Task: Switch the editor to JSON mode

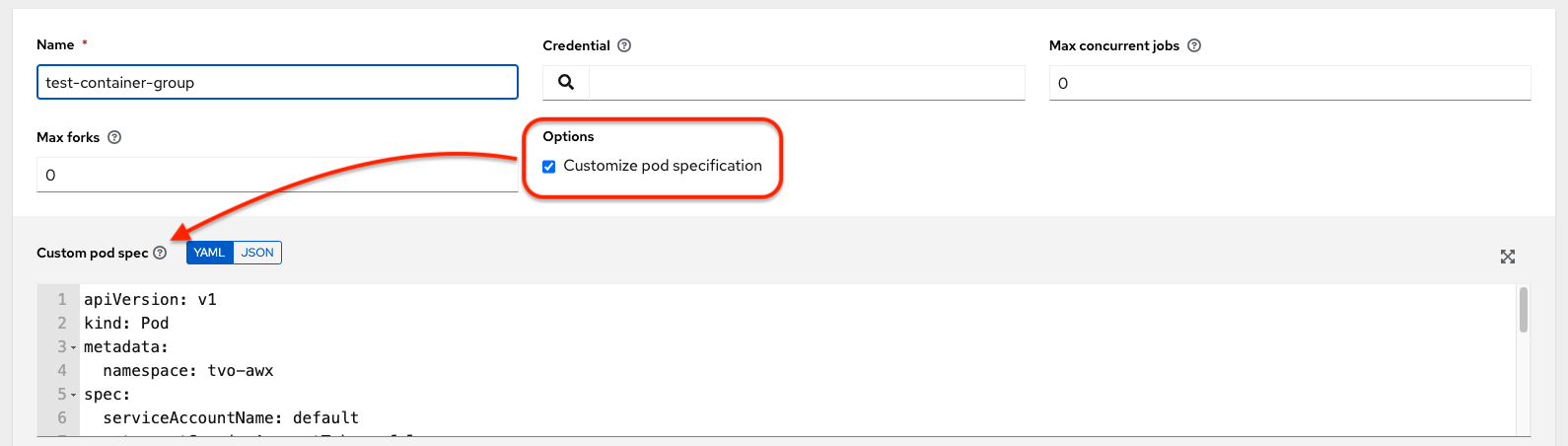Action: coord(257,253)
